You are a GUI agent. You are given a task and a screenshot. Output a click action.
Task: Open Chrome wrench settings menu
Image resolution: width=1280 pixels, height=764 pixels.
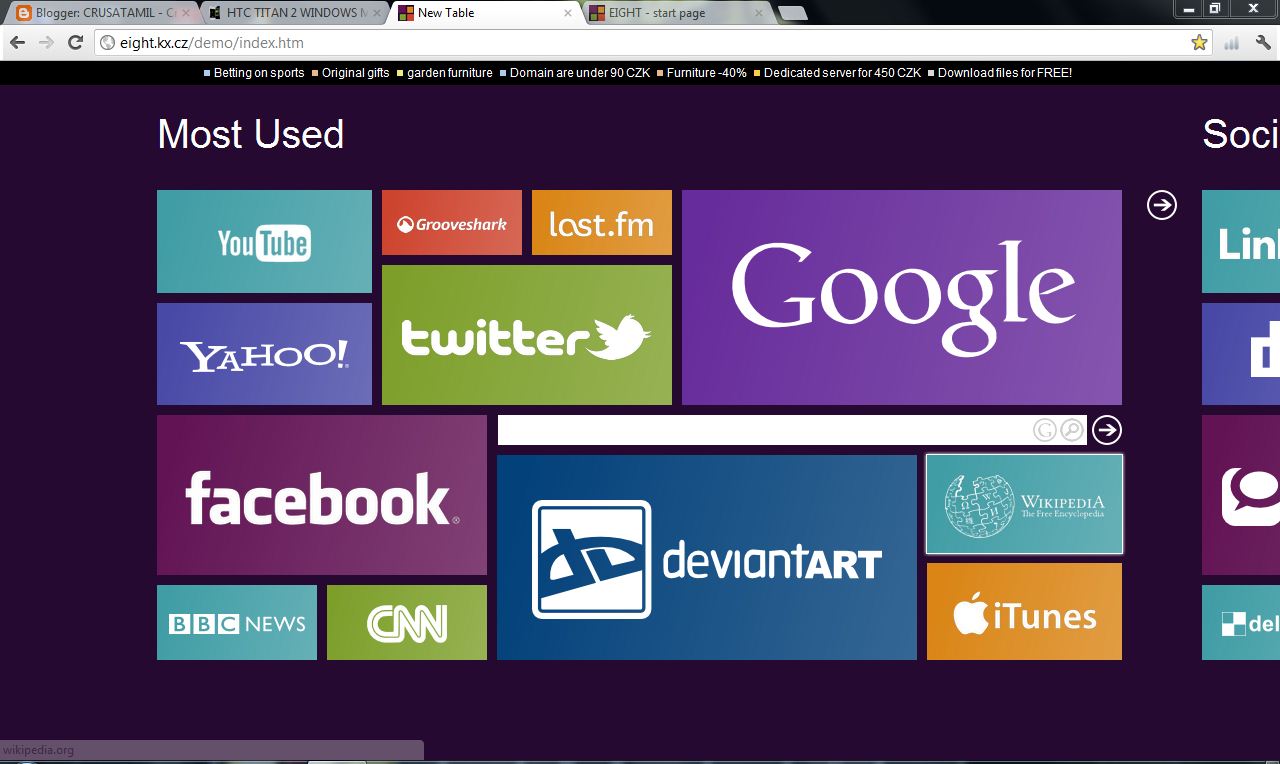click(x=1263, y=42)
